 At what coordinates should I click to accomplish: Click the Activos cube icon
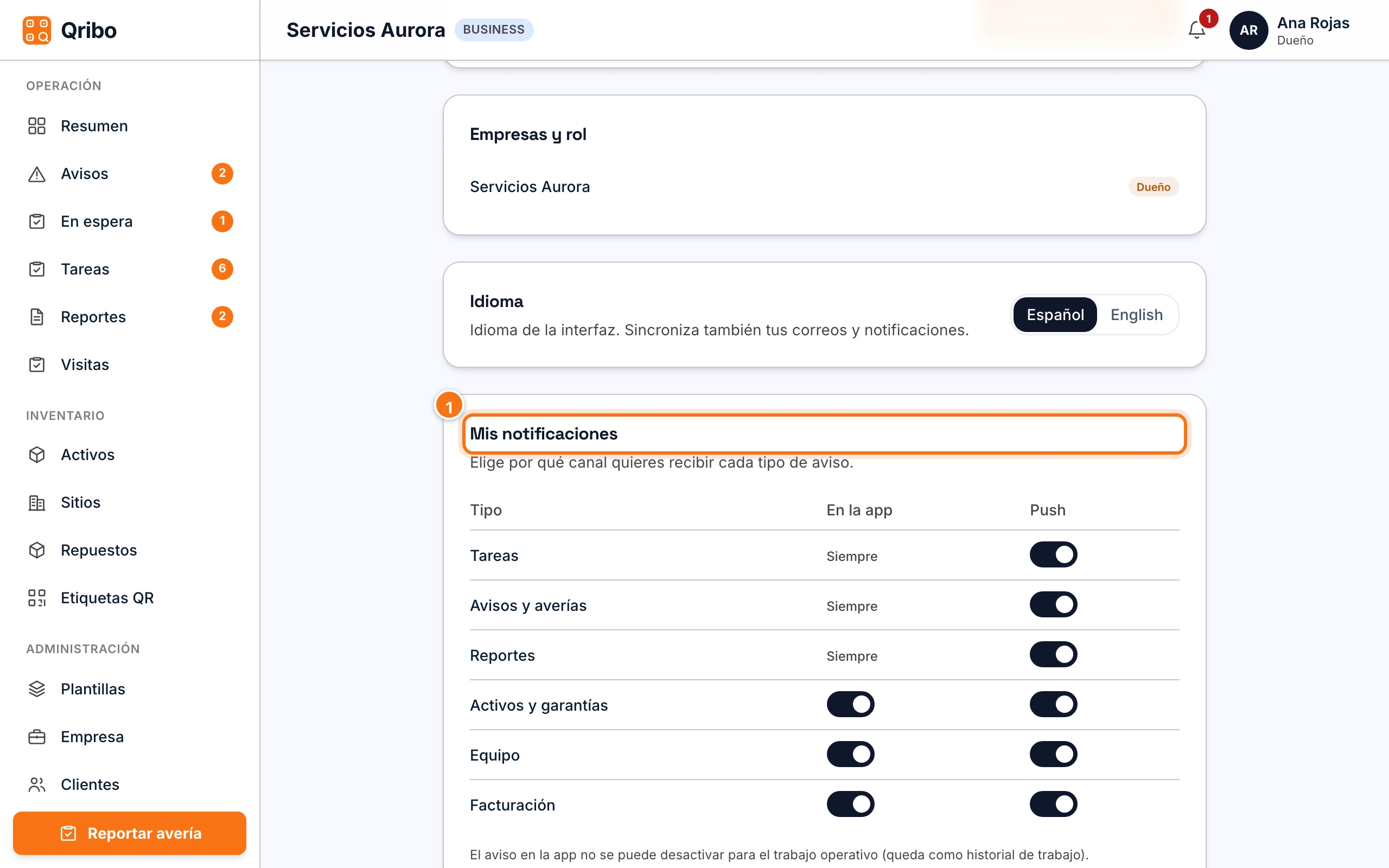click(x=37, y=455)
